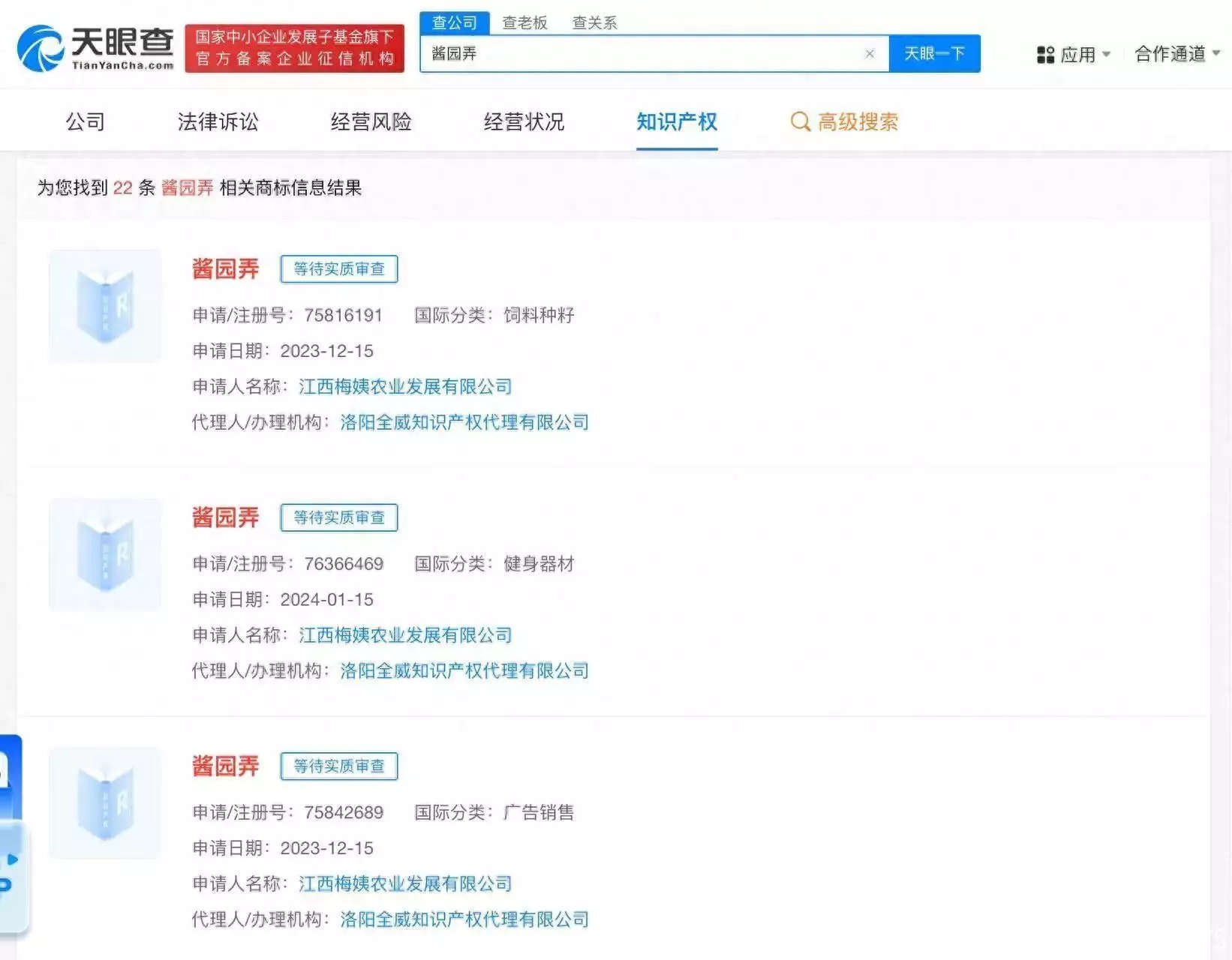Switch to the 查公司 search tab
The image size is (1232, 960).
(x=455, y=23)
